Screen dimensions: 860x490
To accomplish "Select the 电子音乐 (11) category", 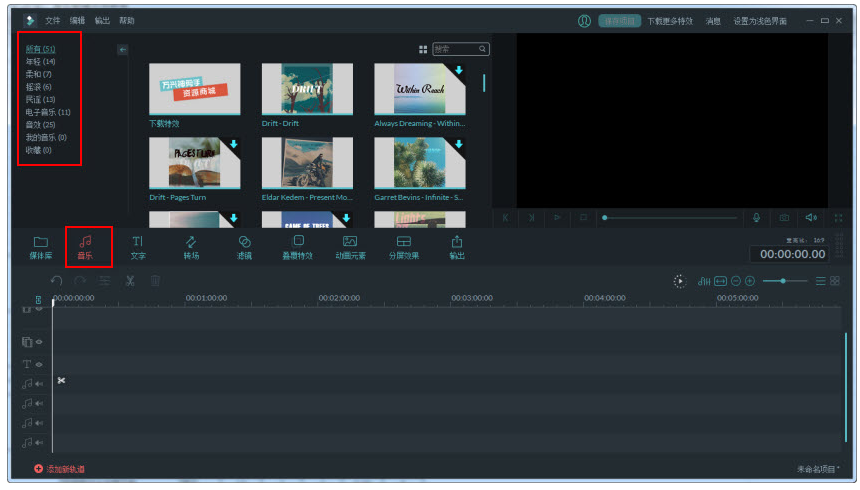I will click(48, 112).
